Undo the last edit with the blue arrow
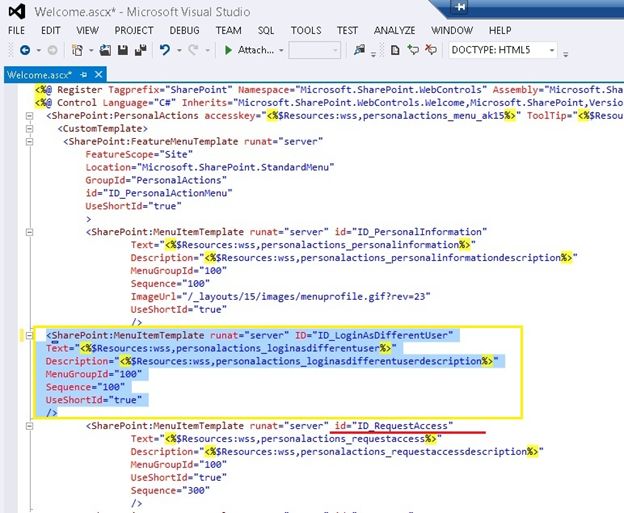 pyautogui.click(x=165, y=50)
